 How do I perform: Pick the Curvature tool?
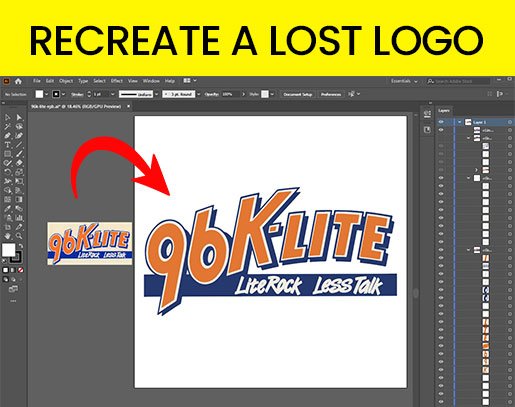19,136
